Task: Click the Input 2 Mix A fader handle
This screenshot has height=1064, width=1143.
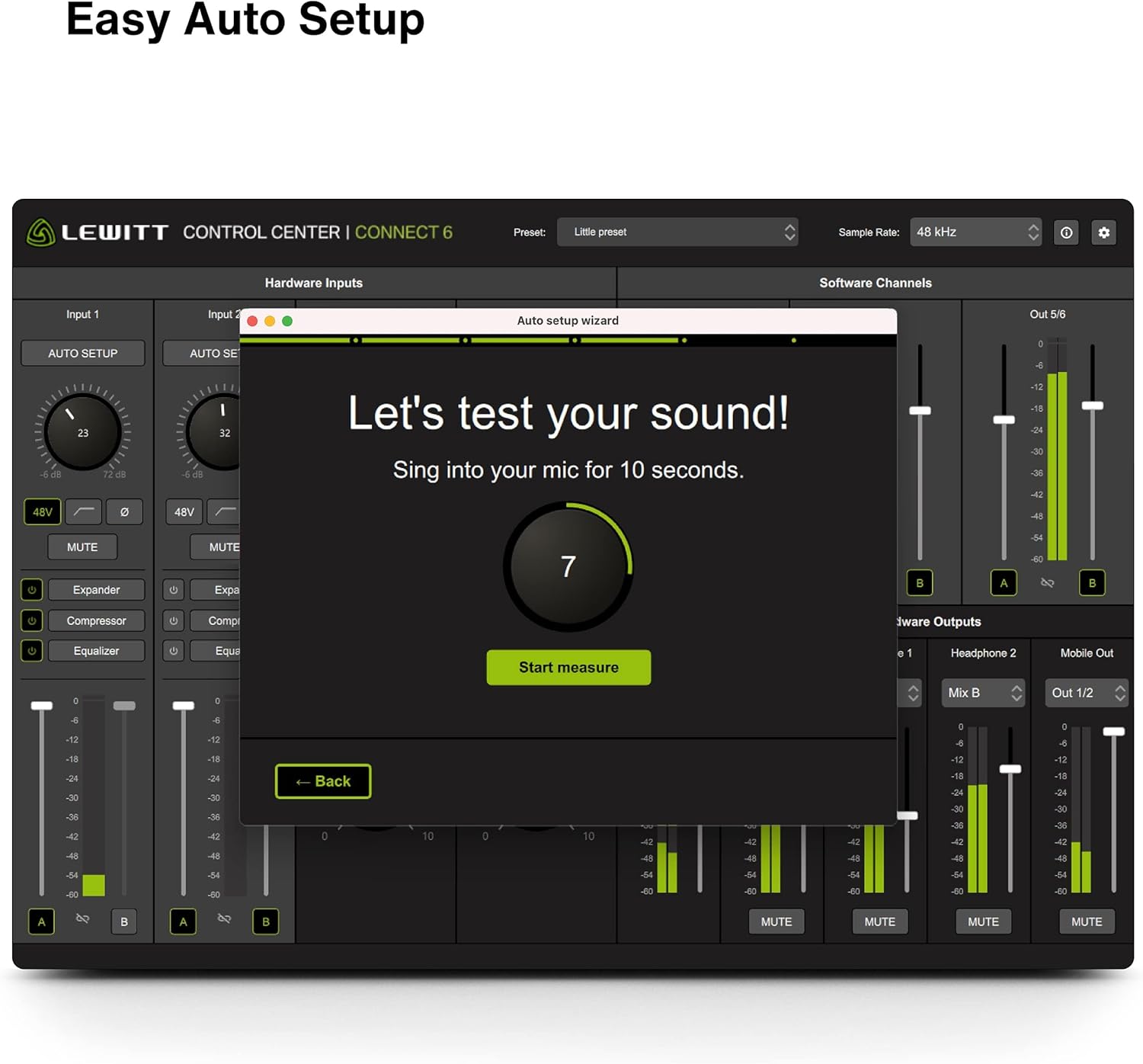Action: tap(184, 706)
